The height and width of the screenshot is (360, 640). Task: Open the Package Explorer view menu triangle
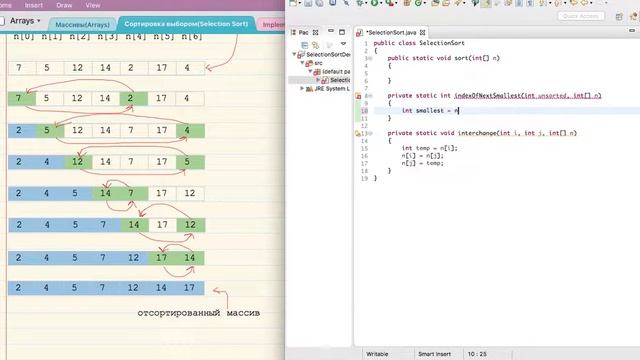click(344, 43)
